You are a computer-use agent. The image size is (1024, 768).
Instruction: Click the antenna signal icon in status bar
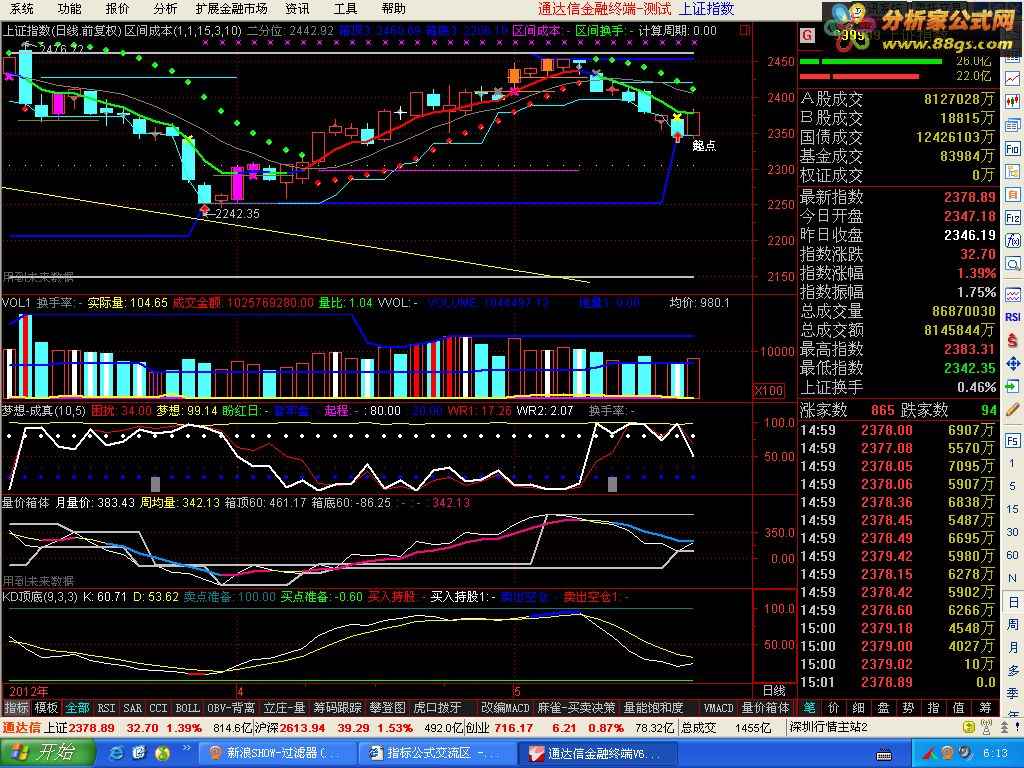(986, 727)
